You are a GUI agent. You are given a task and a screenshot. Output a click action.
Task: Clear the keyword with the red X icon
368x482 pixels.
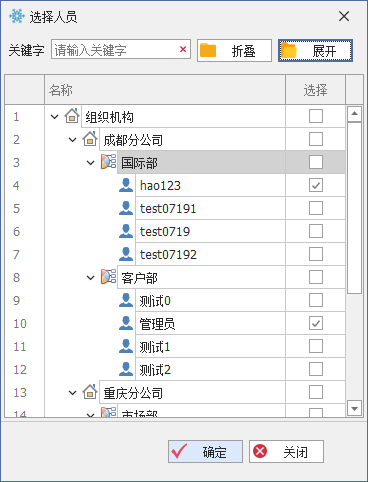[183, 50]
